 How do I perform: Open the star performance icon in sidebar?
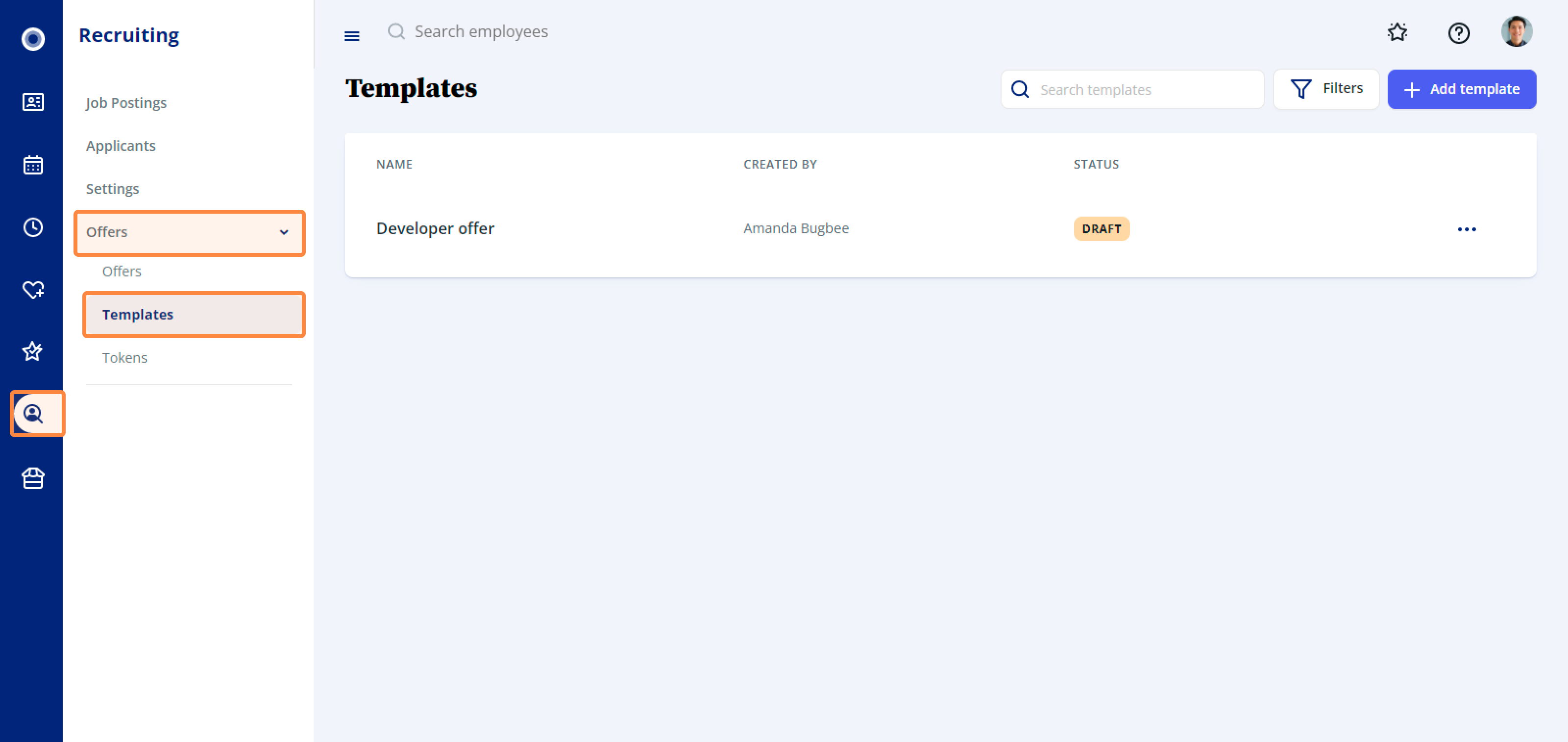point(33,351)
